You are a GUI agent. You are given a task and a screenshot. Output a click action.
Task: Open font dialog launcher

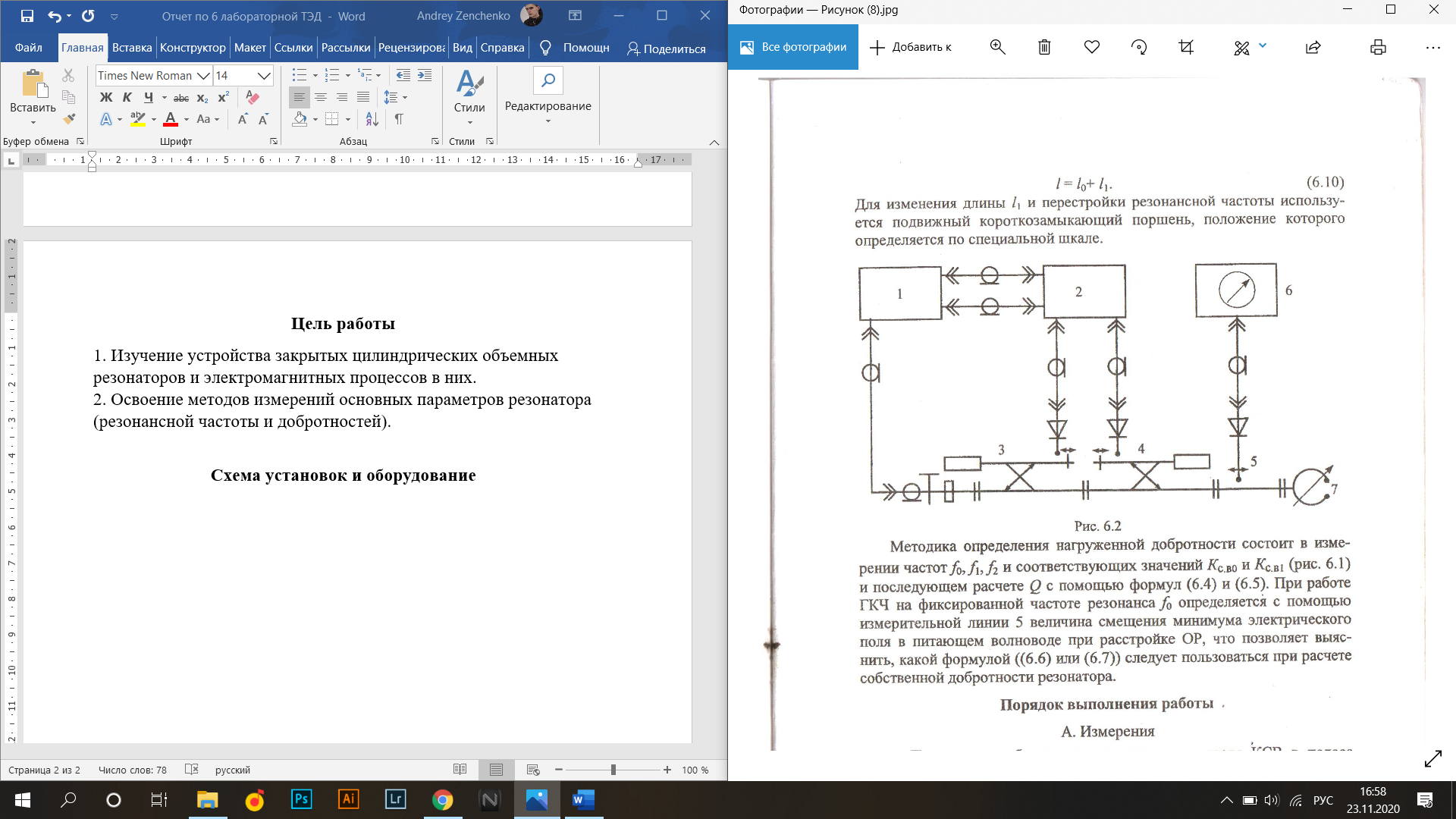pyautogui.click(x=274, y=141)
